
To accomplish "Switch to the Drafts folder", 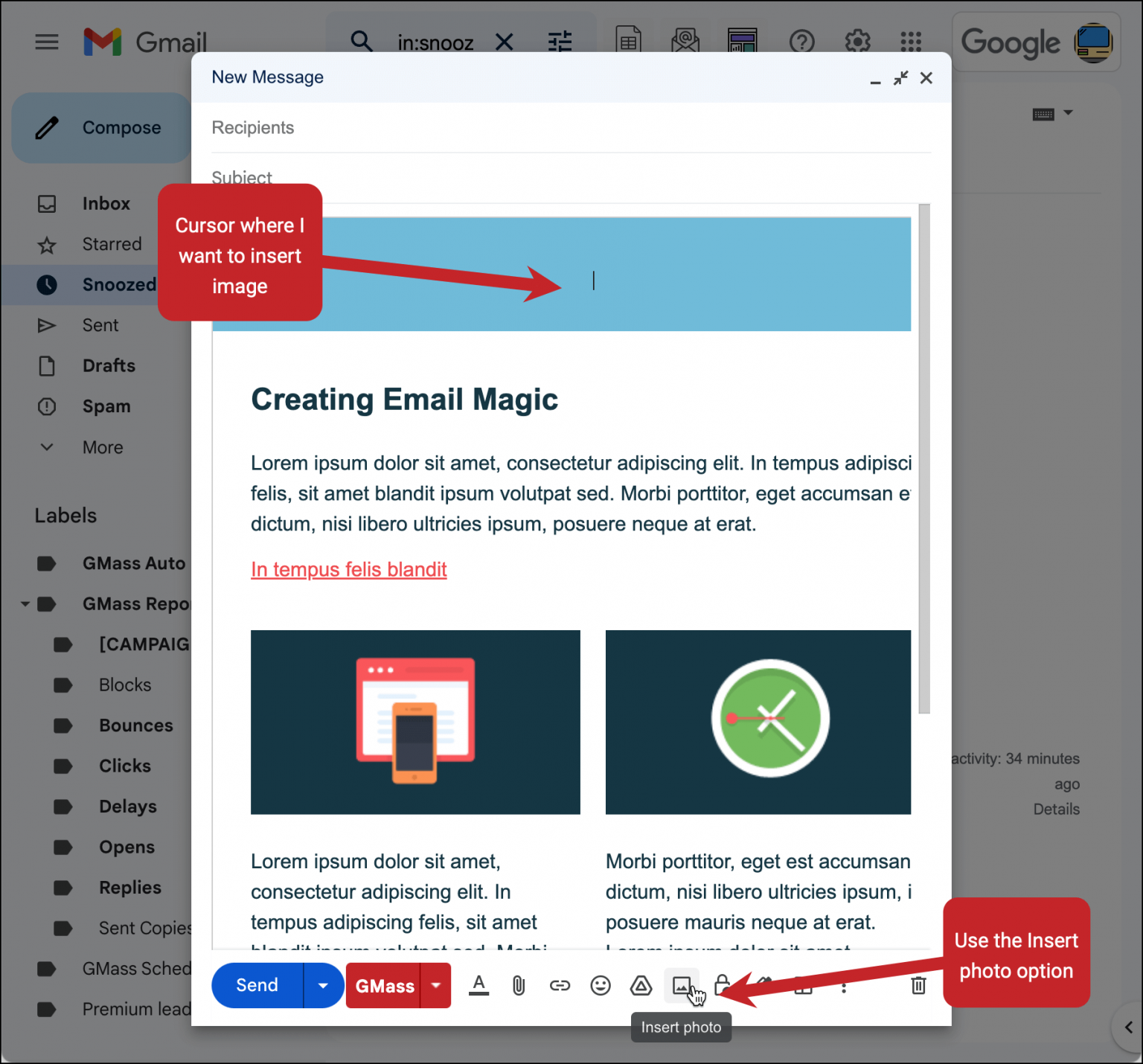I will [109, 365].
